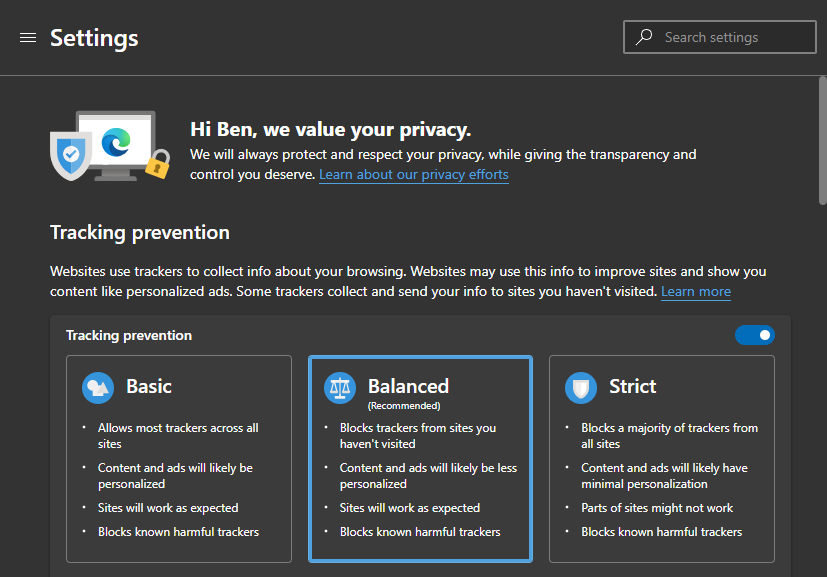Click Strict card's 'Blocks known harmful trackers'
Viewport: 827px width, 577px height.
coord(661,532)
